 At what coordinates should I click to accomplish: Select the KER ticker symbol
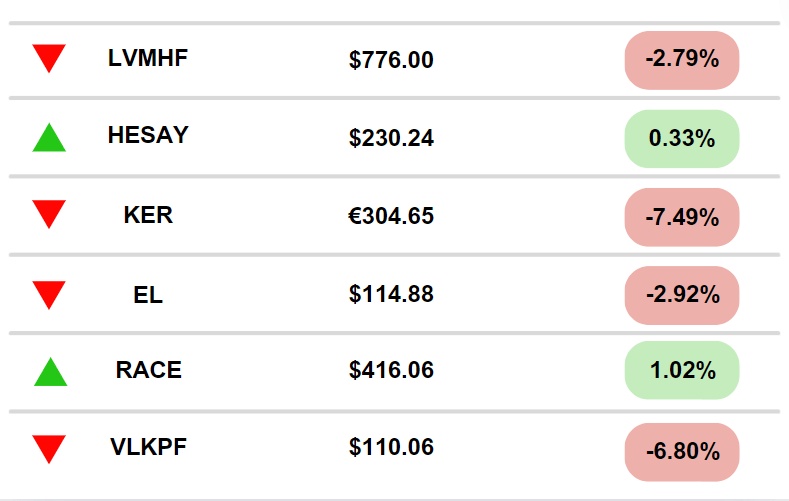click(x=148, y=215)
